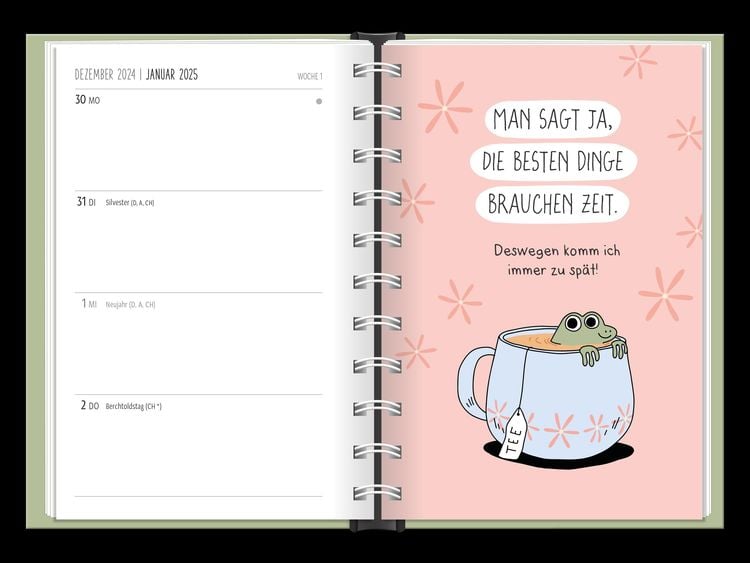Screen dimensions: 750x563
Task: Click the "JANUAR 2025" header label
Action: click(174, 75)
